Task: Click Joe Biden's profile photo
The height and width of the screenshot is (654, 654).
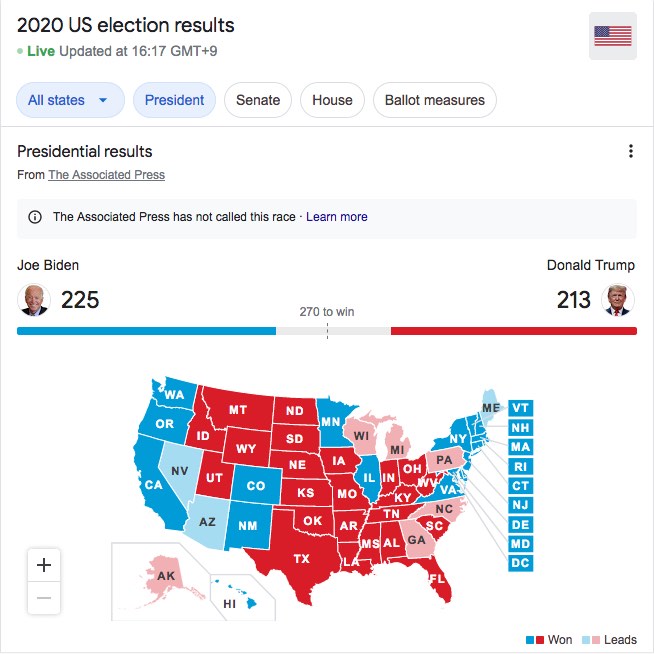Action: point(34,300)
